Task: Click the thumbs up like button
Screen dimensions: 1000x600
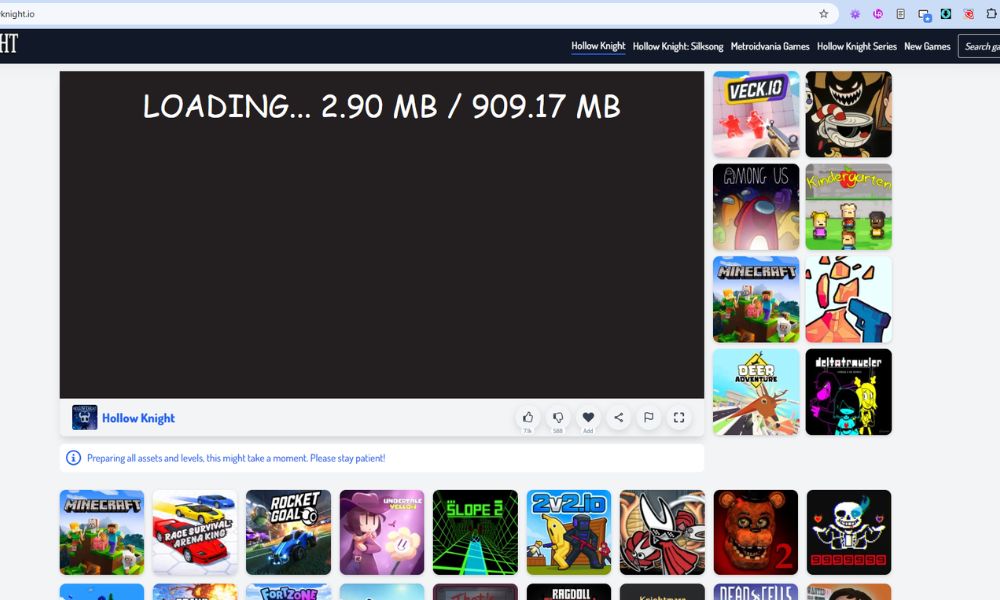Action: pos(527,417)
